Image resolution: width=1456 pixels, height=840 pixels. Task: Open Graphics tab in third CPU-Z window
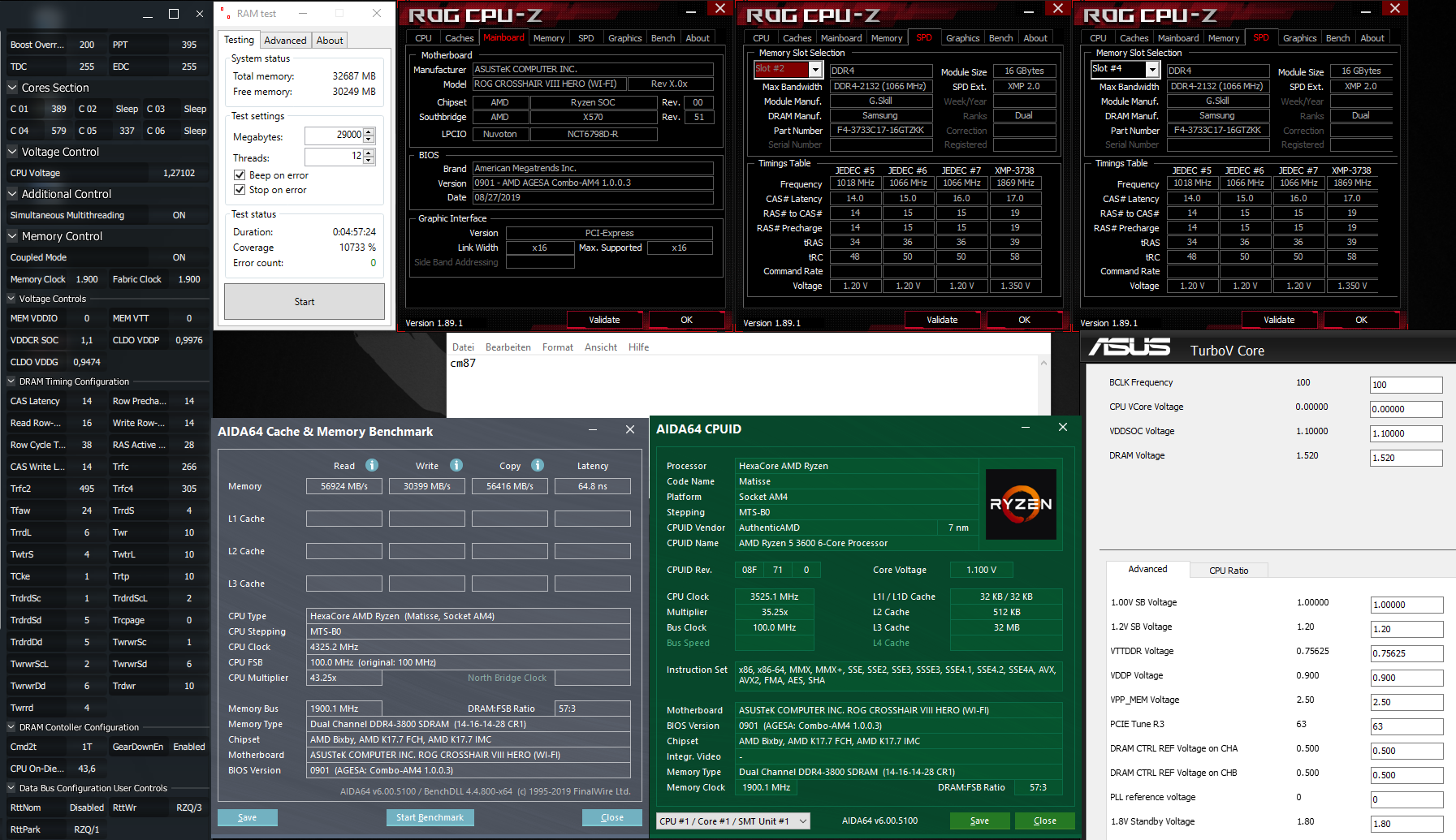(x=1299, y=38)
